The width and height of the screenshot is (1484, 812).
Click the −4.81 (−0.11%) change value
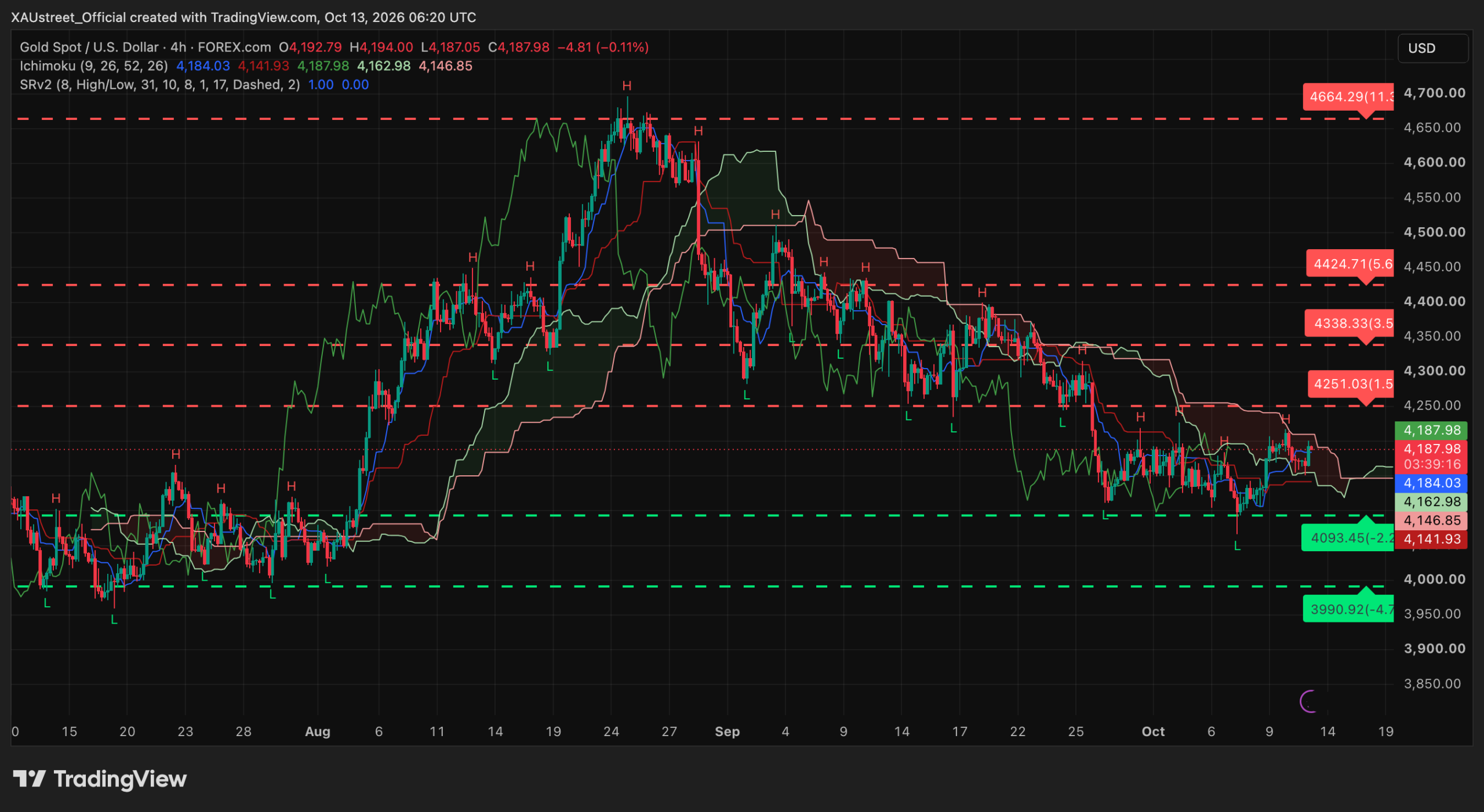click(603, 47)
